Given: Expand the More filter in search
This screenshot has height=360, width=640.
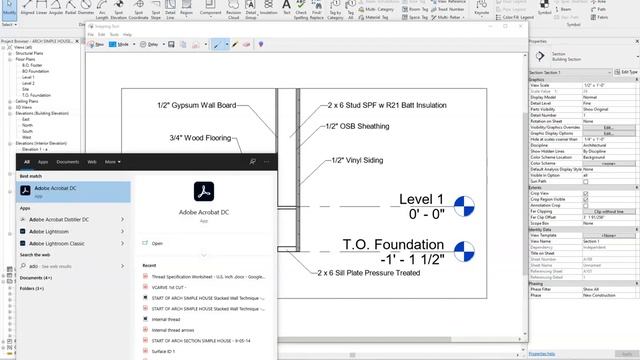Looking at the screenshot, I should click(113, 162).
